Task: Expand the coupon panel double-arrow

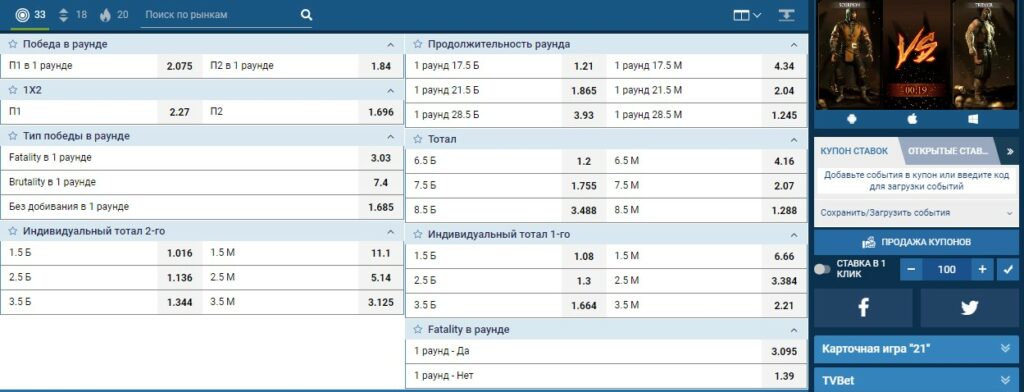Action: click(x=1010, y=151)
